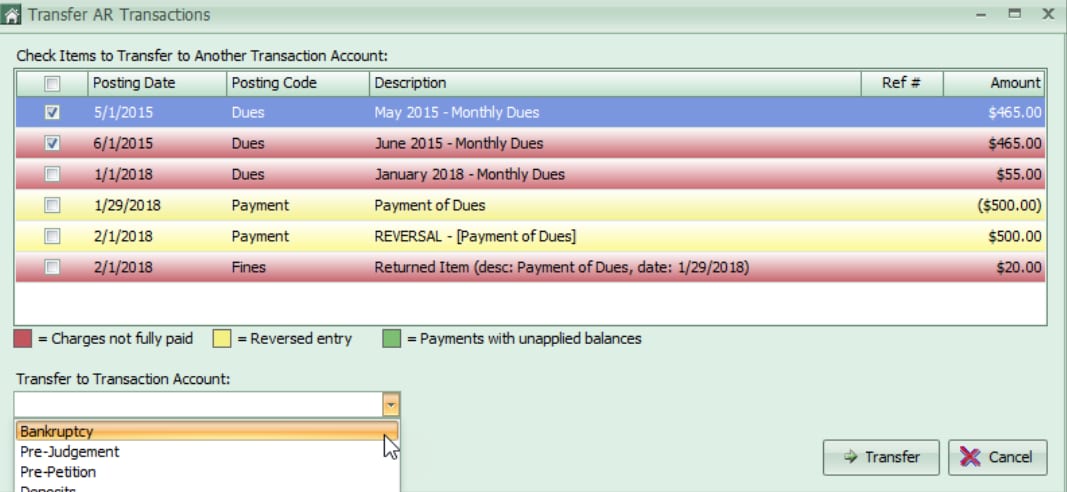Minimize the Transfer AR Transactions window
Image resolution: width=1067 pixels, height=492 pixels.
point(981,14)
